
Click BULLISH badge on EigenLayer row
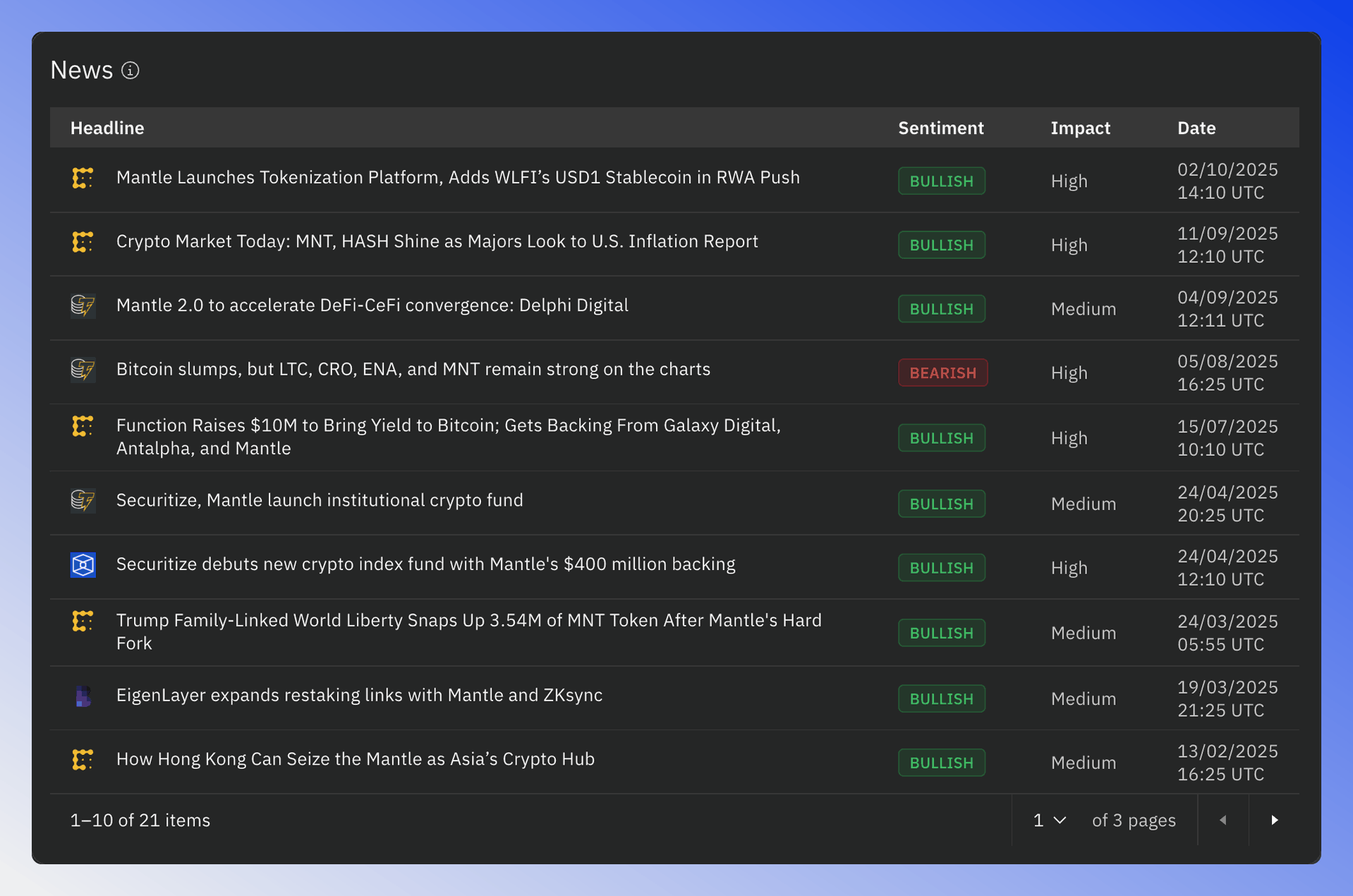[x=941, y=698]
